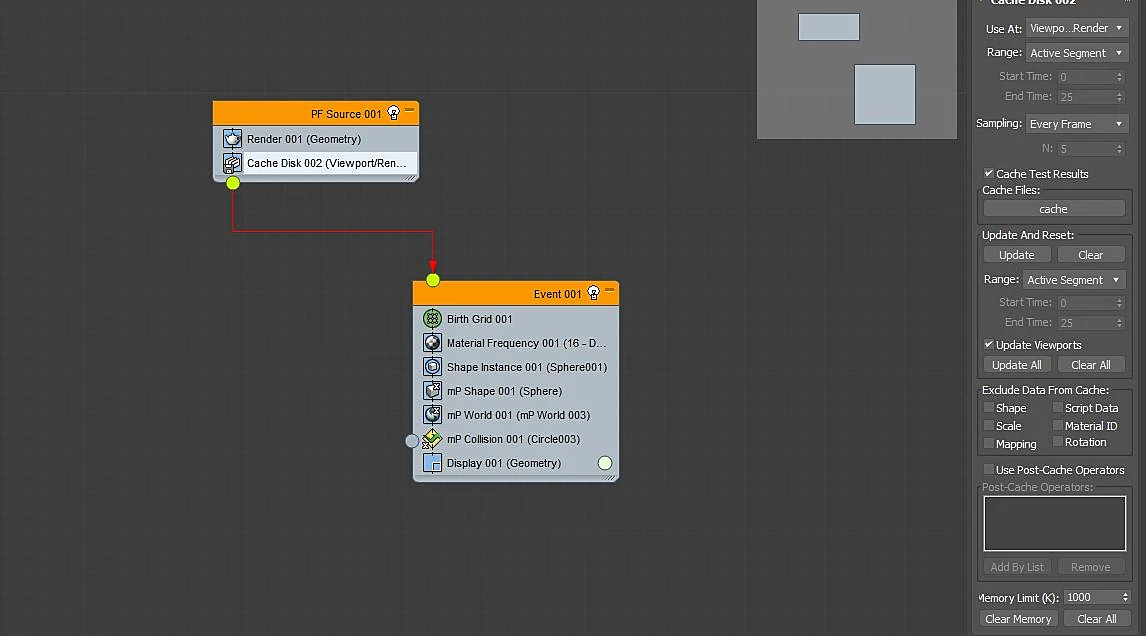1146x636 pixels.
Task: Select mP World 001 row
Action: 516,414
